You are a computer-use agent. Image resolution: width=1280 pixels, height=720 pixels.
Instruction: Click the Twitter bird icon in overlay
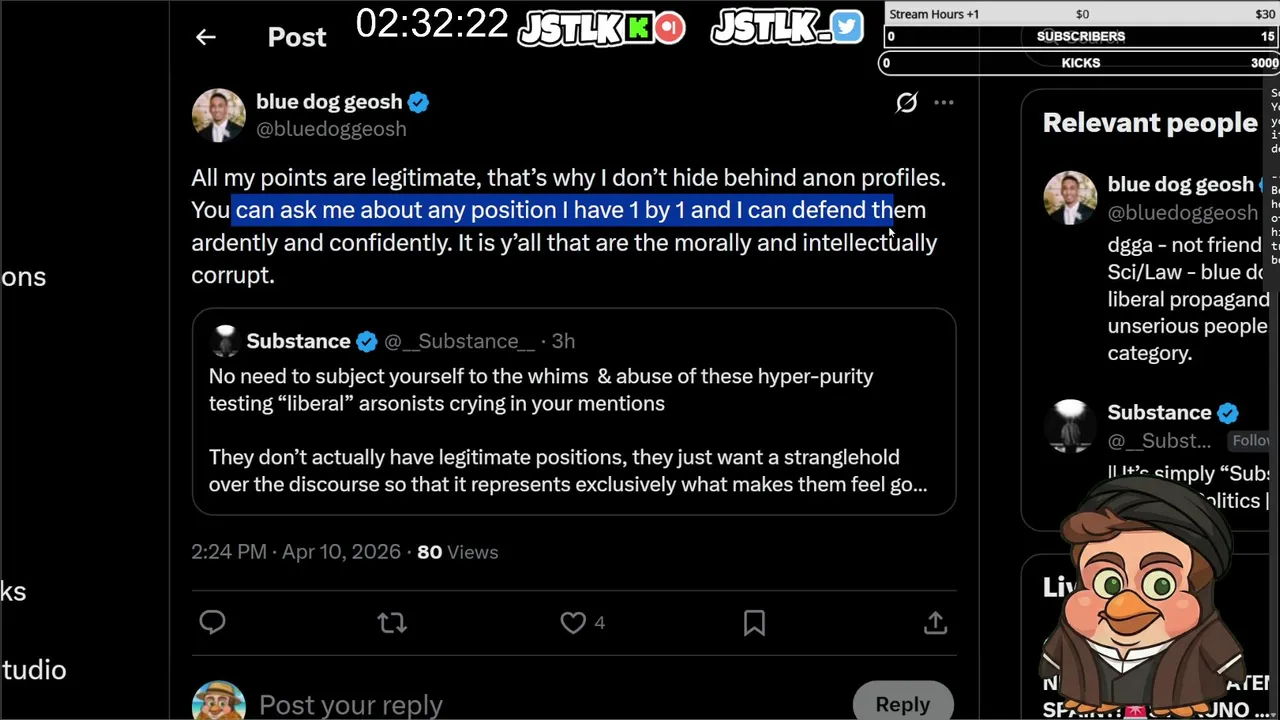point(846,27)
